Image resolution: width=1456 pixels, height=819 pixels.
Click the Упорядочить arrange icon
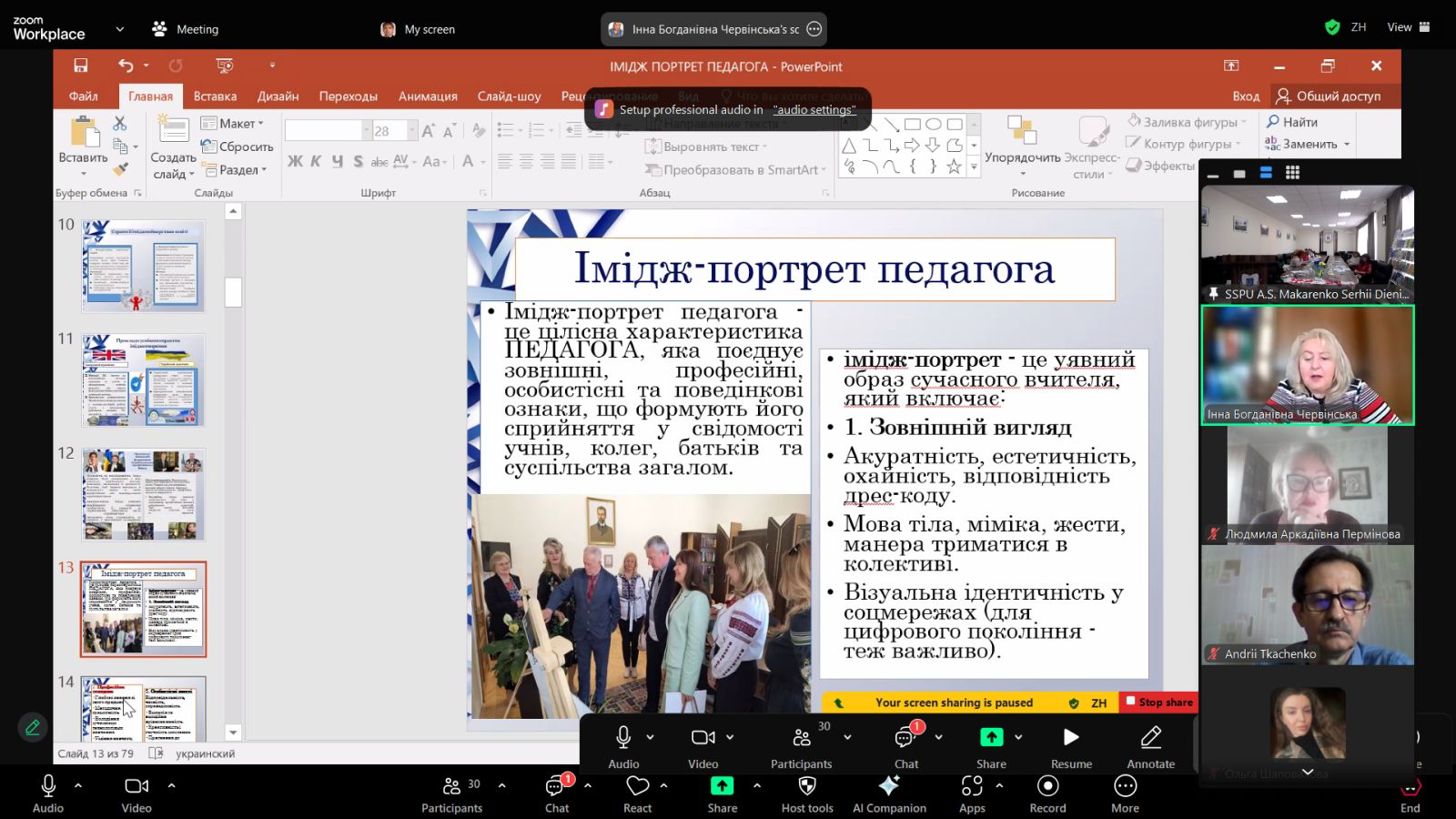[x=1021, y=130]
